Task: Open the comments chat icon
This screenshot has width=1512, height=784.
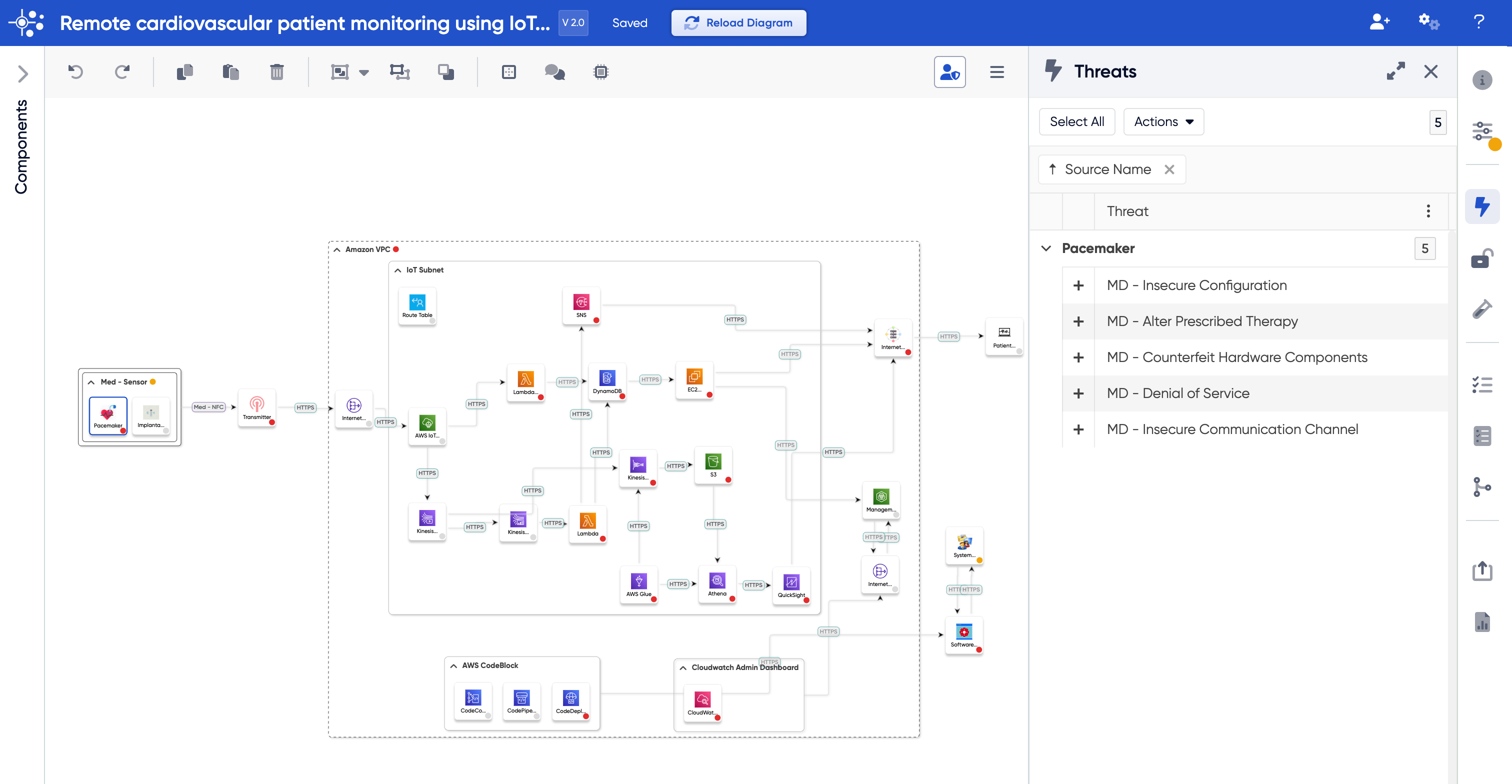Action: (x=554, y=72)
